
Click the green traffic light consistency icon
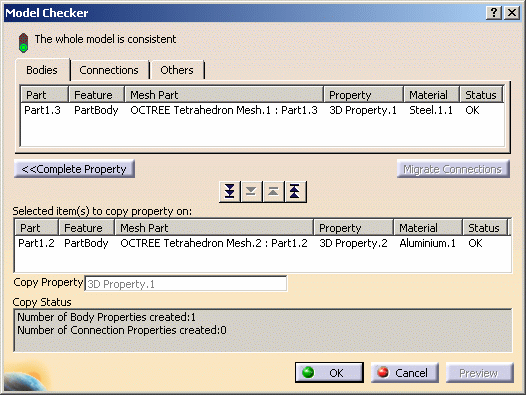pyautogui.click(x=23, y=43)
